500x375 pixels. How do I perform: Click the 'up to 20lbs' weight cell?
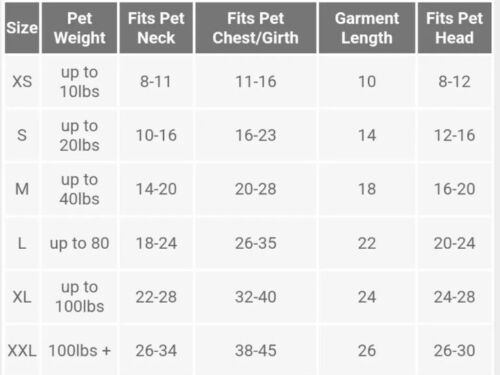79,135
